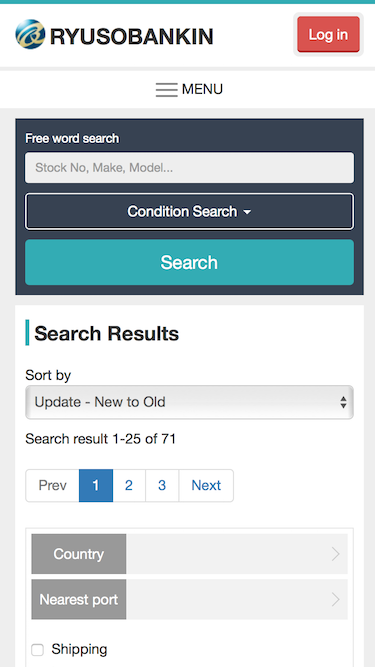Click the Ryusobankin globe logo icon

pos(30,34)
